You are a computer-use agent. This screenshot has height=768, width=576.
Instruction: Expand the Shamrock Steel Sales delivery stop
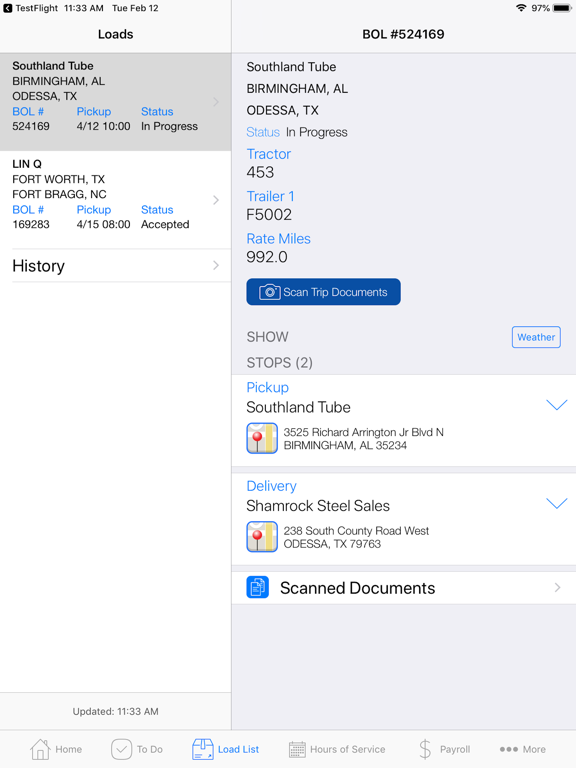click(x=557, y=503)
